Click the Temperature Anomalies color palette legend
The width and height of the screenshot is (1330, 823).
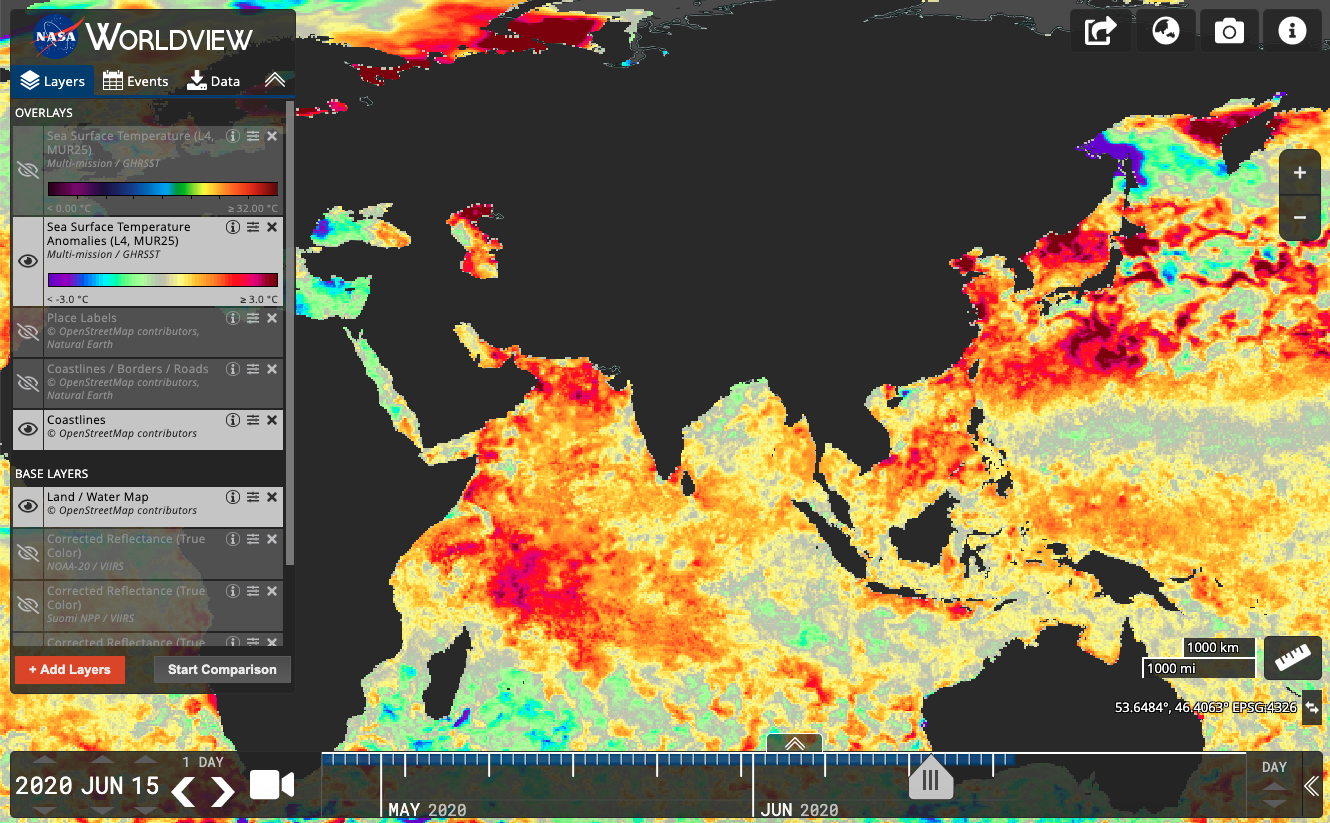(163, 280)
